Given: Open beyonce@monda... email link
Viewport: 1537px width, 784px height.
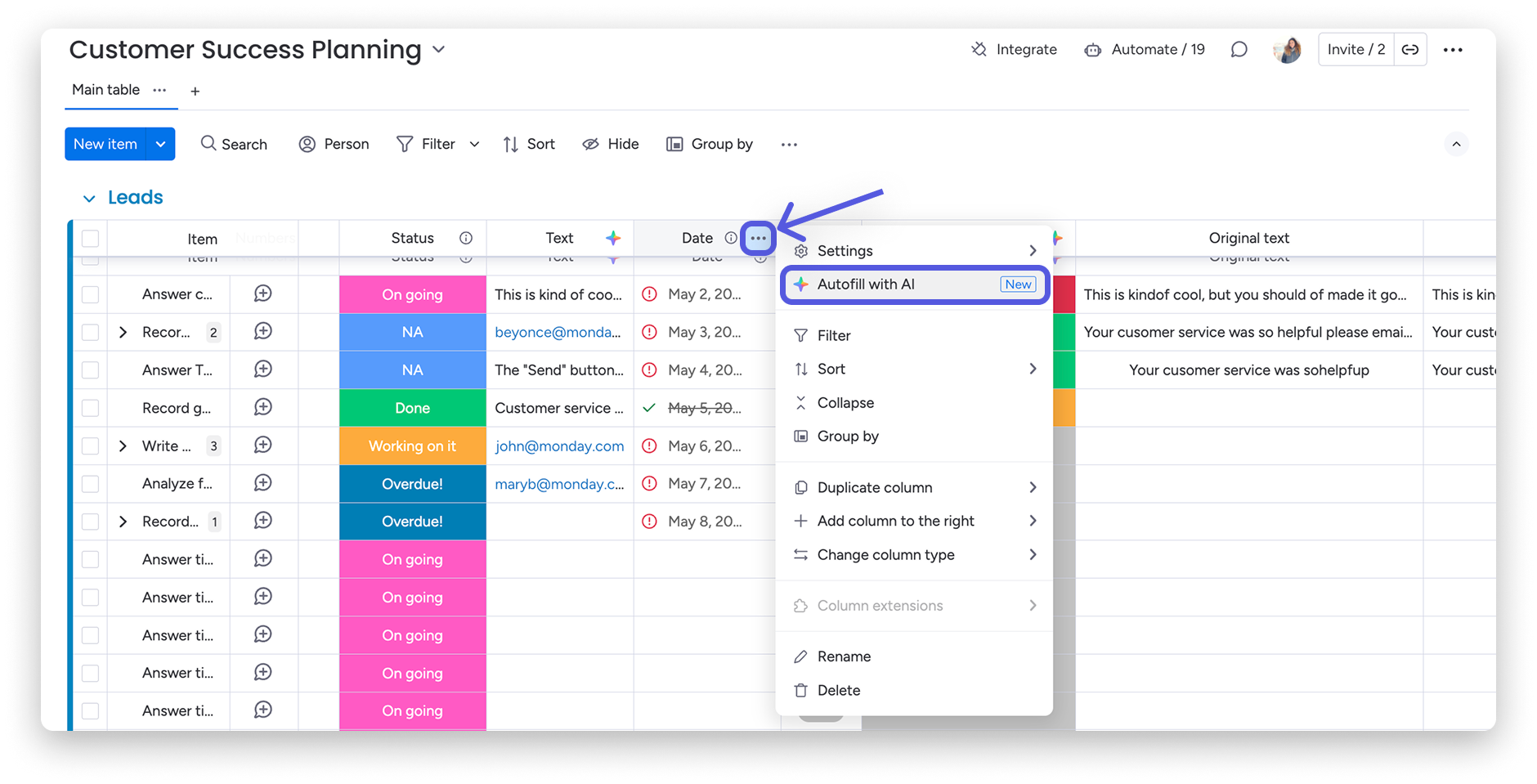Looking at the screenshot, I should coord(558,332).
